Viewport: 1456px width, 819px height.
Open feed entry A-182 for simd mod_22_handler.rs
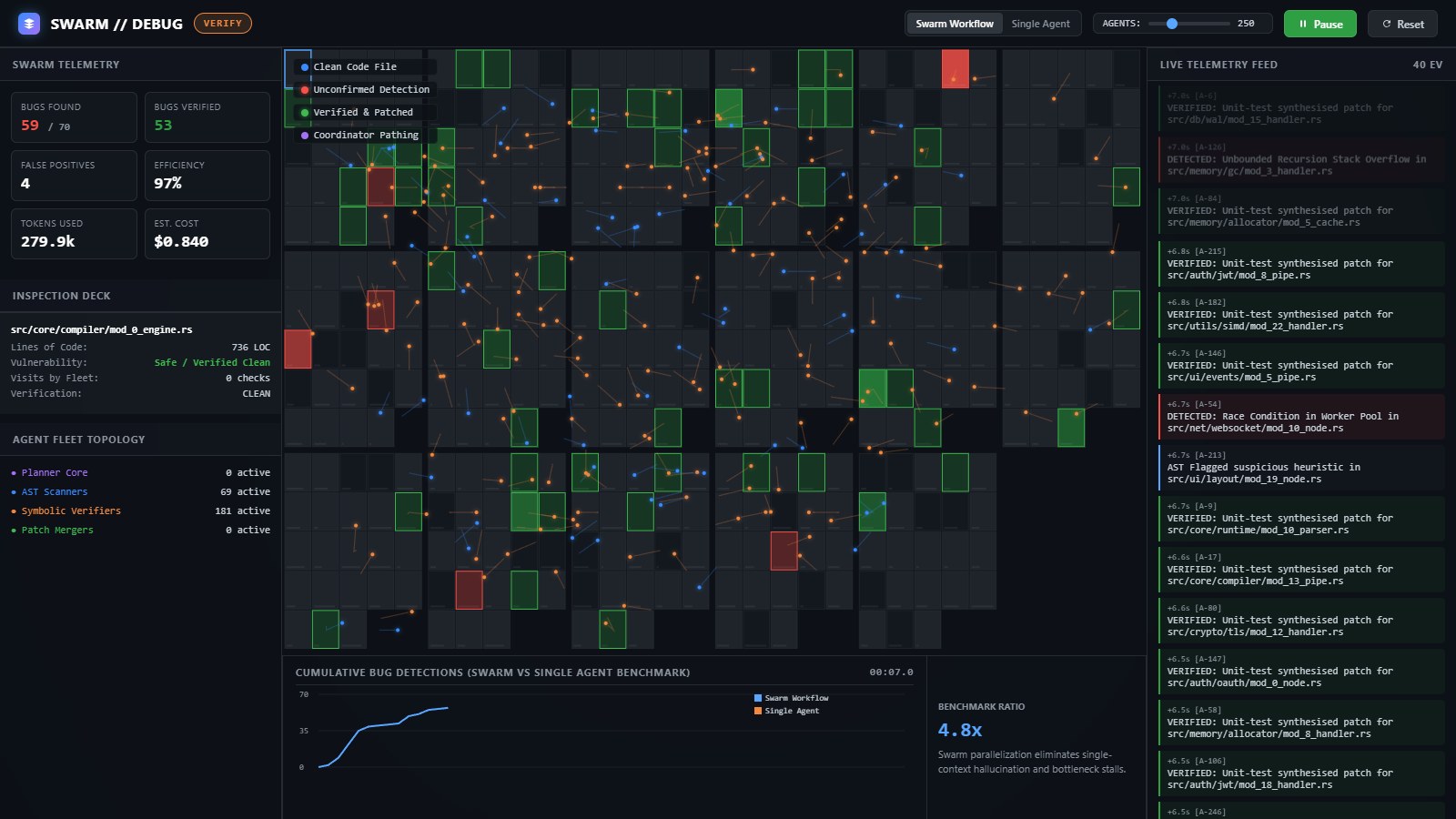1301,314
